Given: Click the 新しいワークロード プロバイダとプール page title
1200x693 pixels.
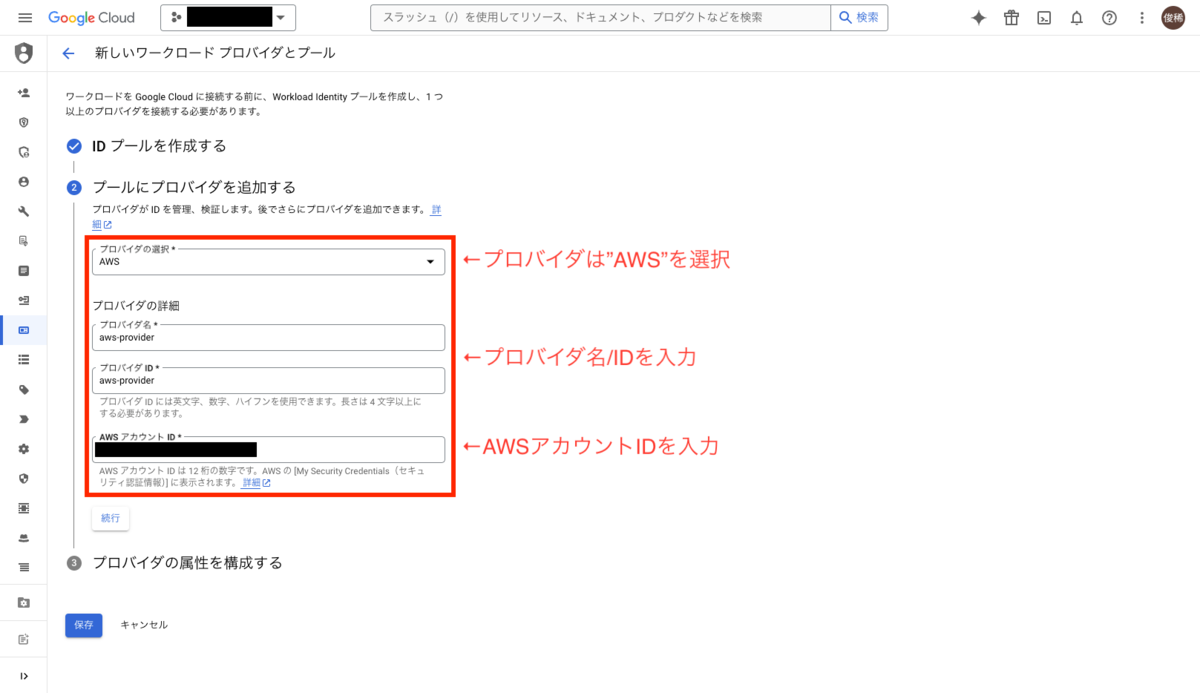Looking at the screenshot, I should (x=215, y=53).
